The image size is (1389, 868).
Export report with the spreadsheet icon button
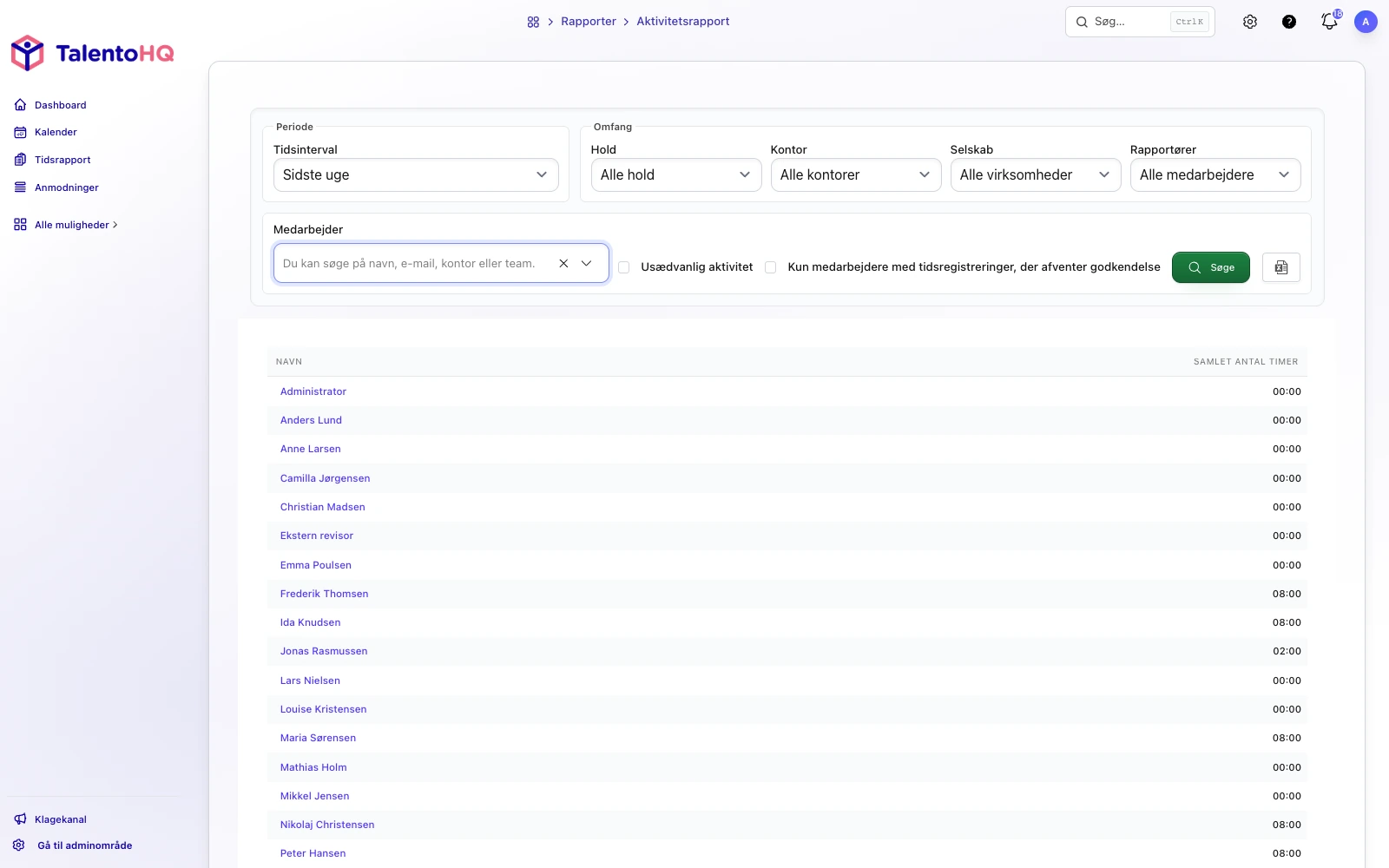tap(1281, 267)
